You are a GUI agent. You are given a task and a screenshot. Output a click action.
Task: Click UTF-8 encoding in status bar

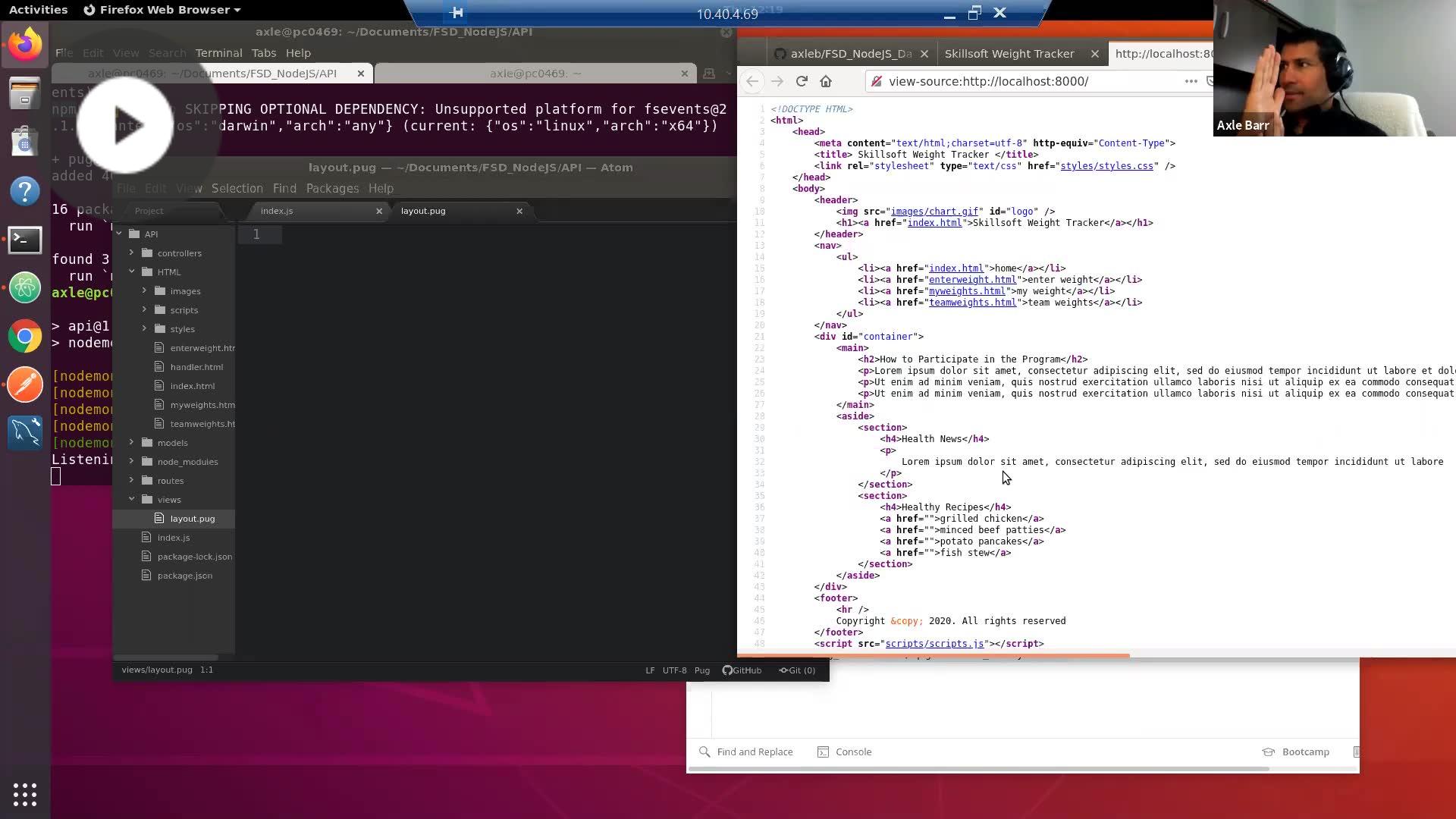[674, 670]
